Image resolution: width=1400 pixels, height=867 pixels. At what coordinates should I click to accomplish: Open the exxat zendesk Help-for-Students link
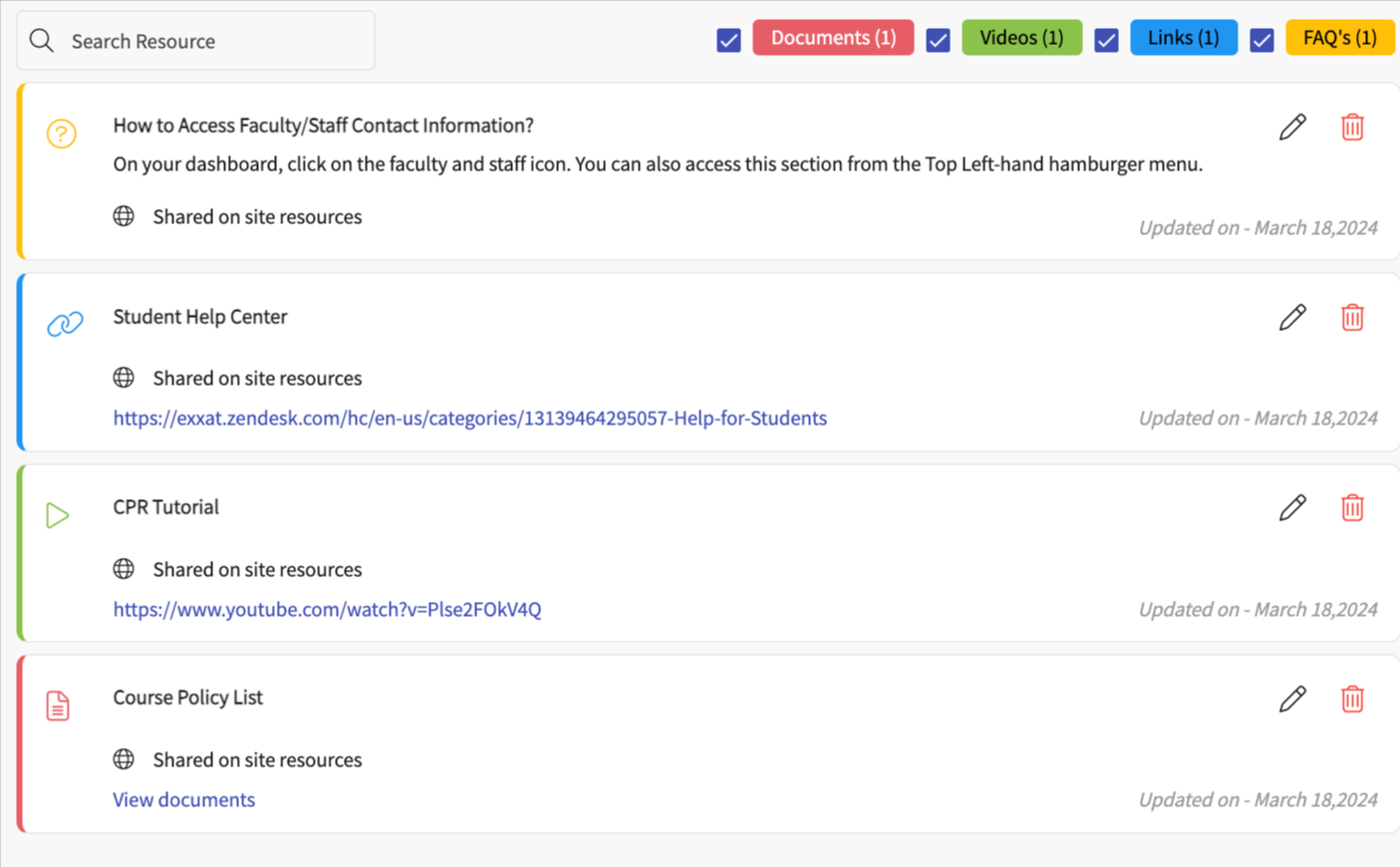coord(469,419)
